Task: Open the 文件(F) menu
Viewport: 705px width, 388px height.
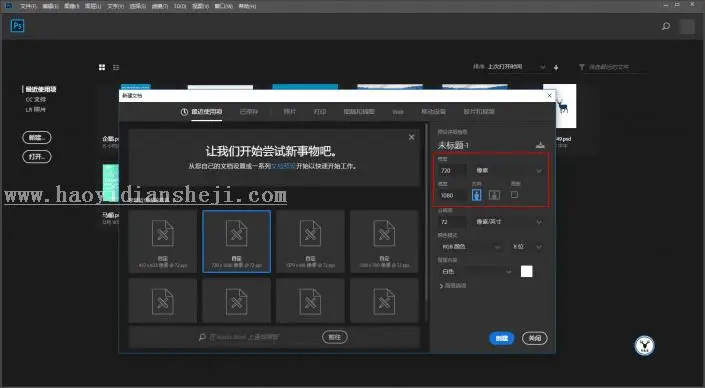Action: tap(28, 6)
